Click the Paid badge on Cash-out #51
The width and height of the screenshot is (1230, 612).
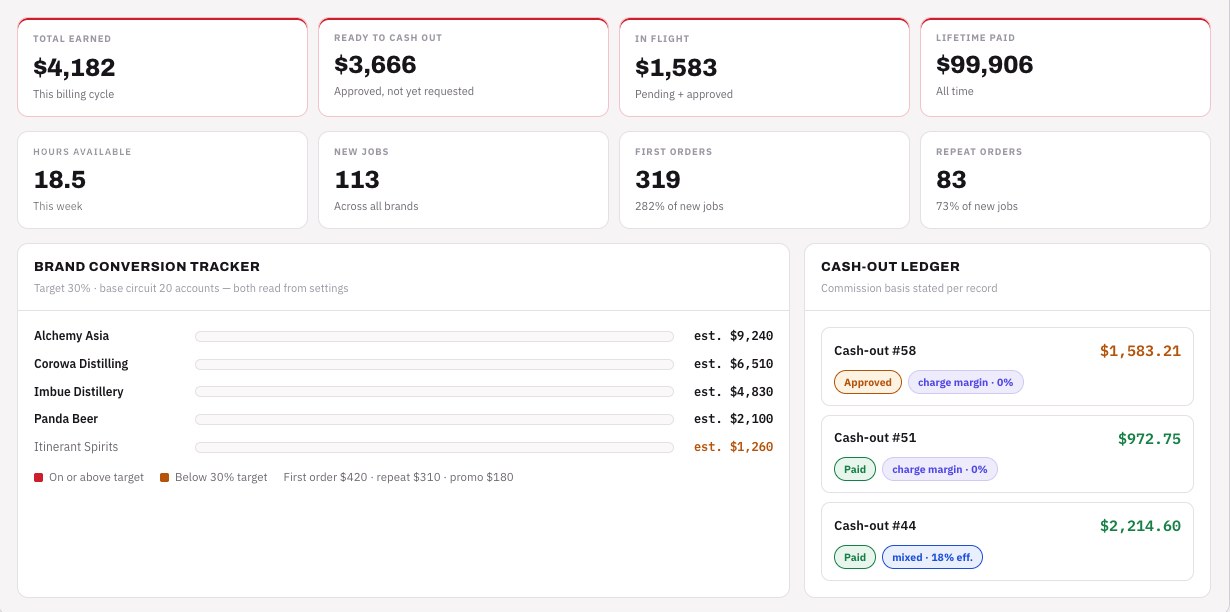click(x=855, y=469)
